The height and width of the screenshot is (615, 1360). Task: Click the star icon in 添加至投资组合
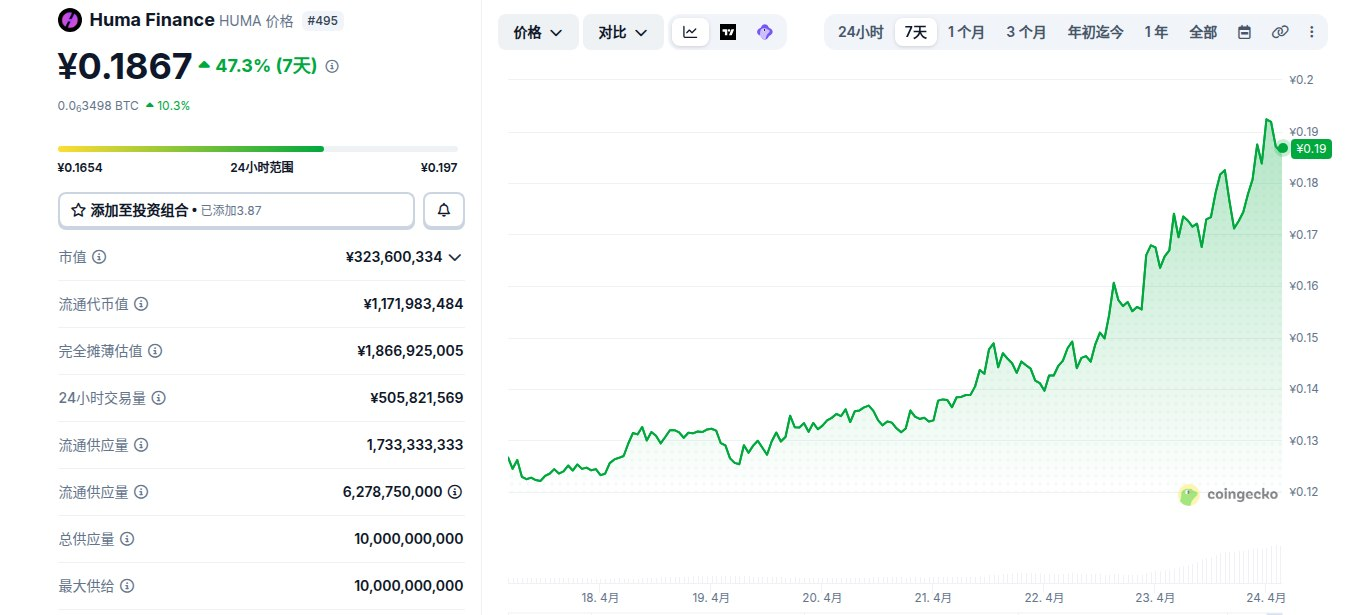tap(78, 210)
